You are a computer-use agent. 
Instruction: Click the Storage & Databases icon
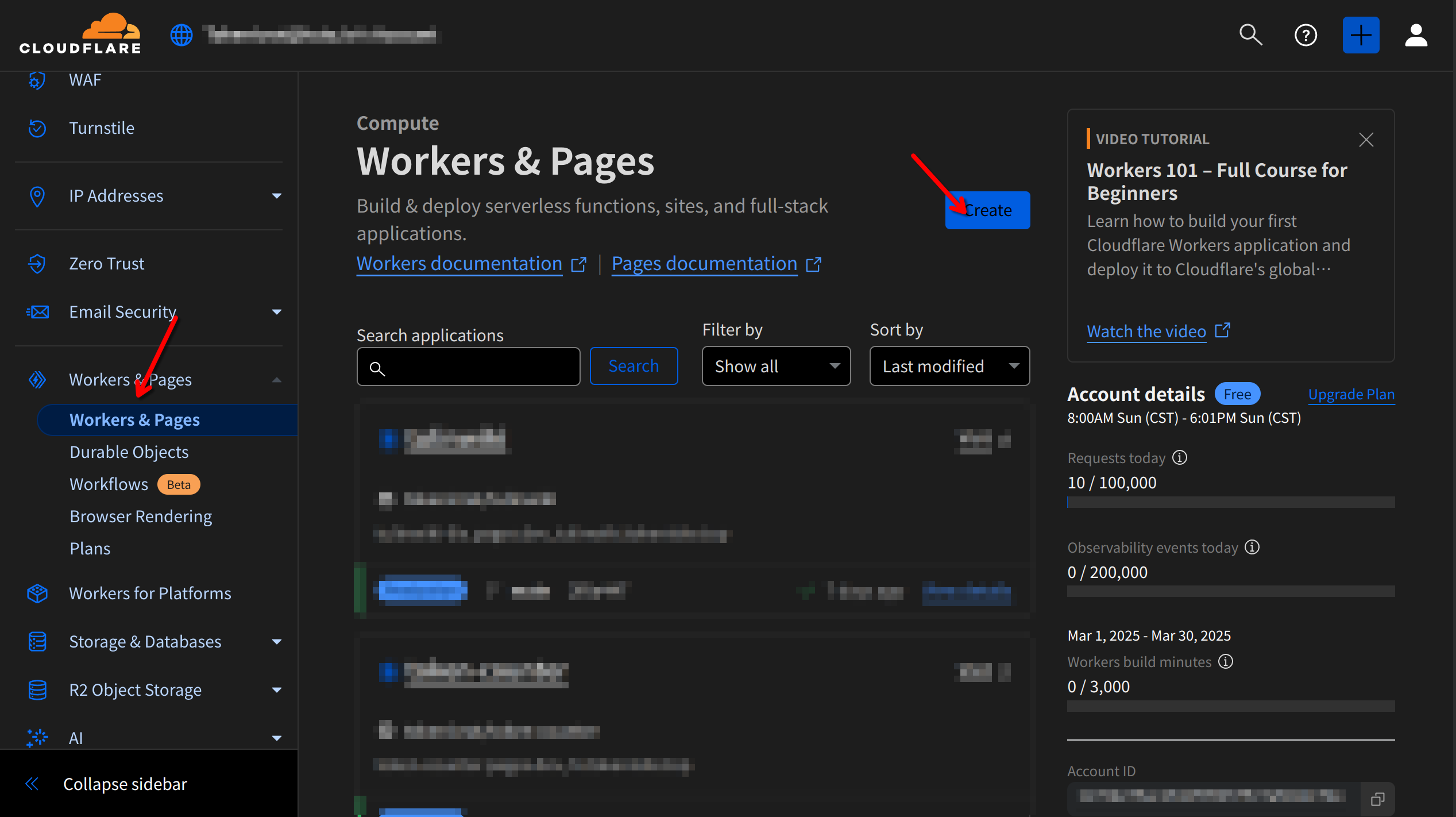click(x=37, y=642)
